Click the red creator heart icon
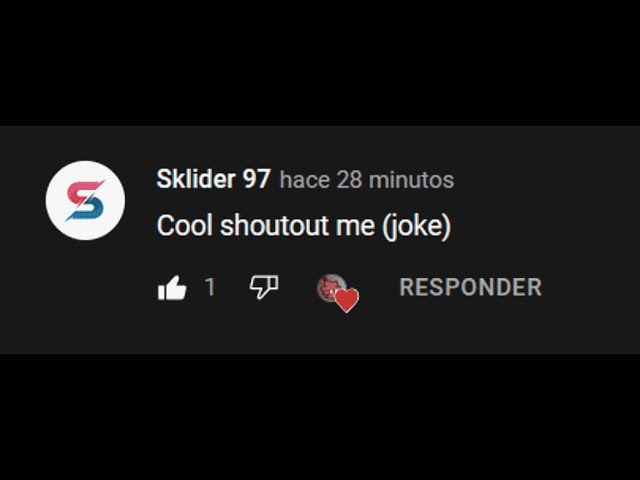Screen dimensions: 640x480 (347, 300)
